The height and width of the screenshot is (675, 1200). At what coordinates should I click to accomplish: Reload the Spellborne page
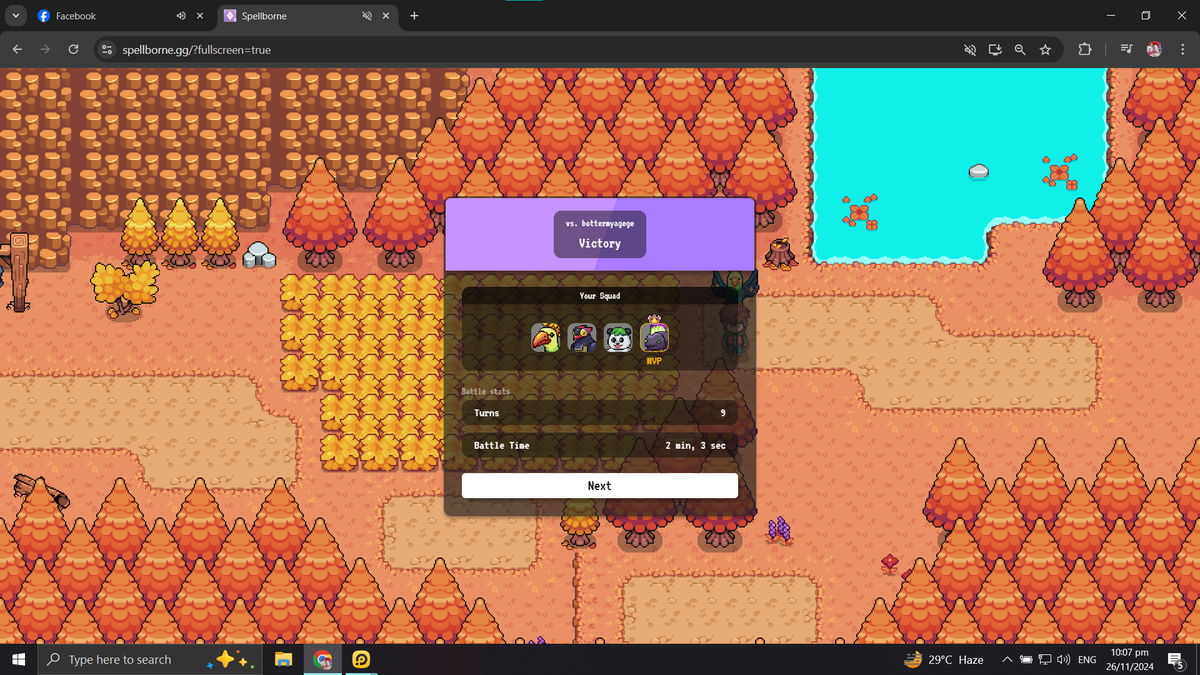click(x=73, y=49)
